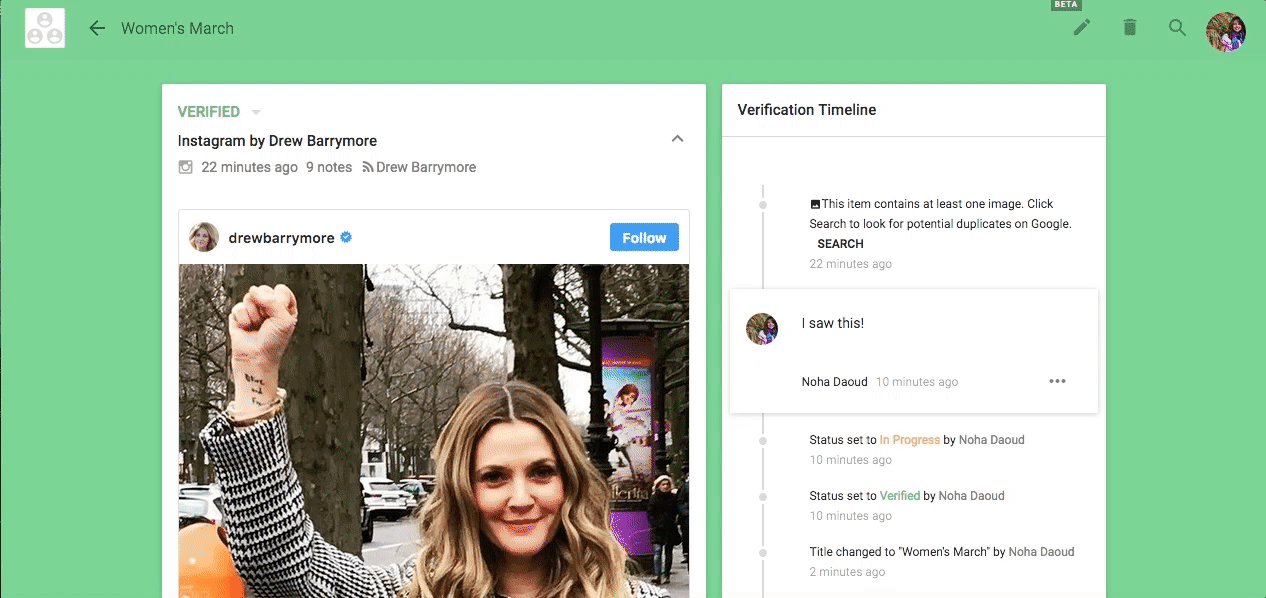Open Drew Barrymore feed source link
1266x598 pixels.
pyautogui.click(x=419, y=167)
